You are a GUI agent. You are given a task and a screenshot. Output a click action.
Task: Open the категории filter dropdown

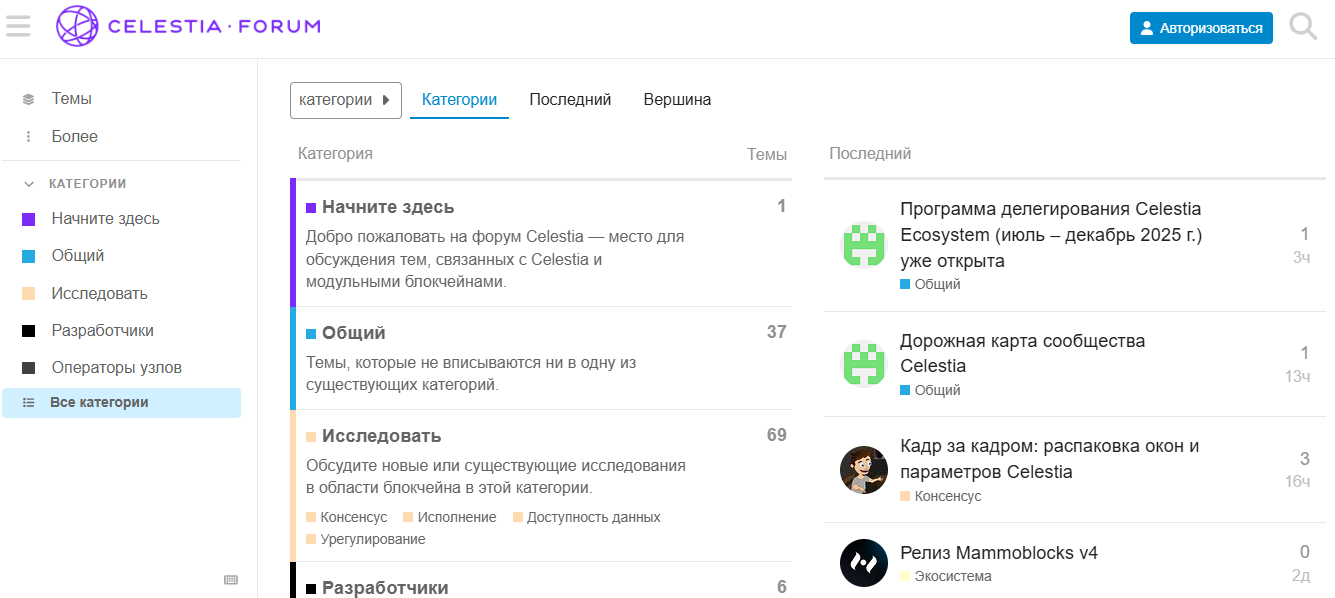346,100
